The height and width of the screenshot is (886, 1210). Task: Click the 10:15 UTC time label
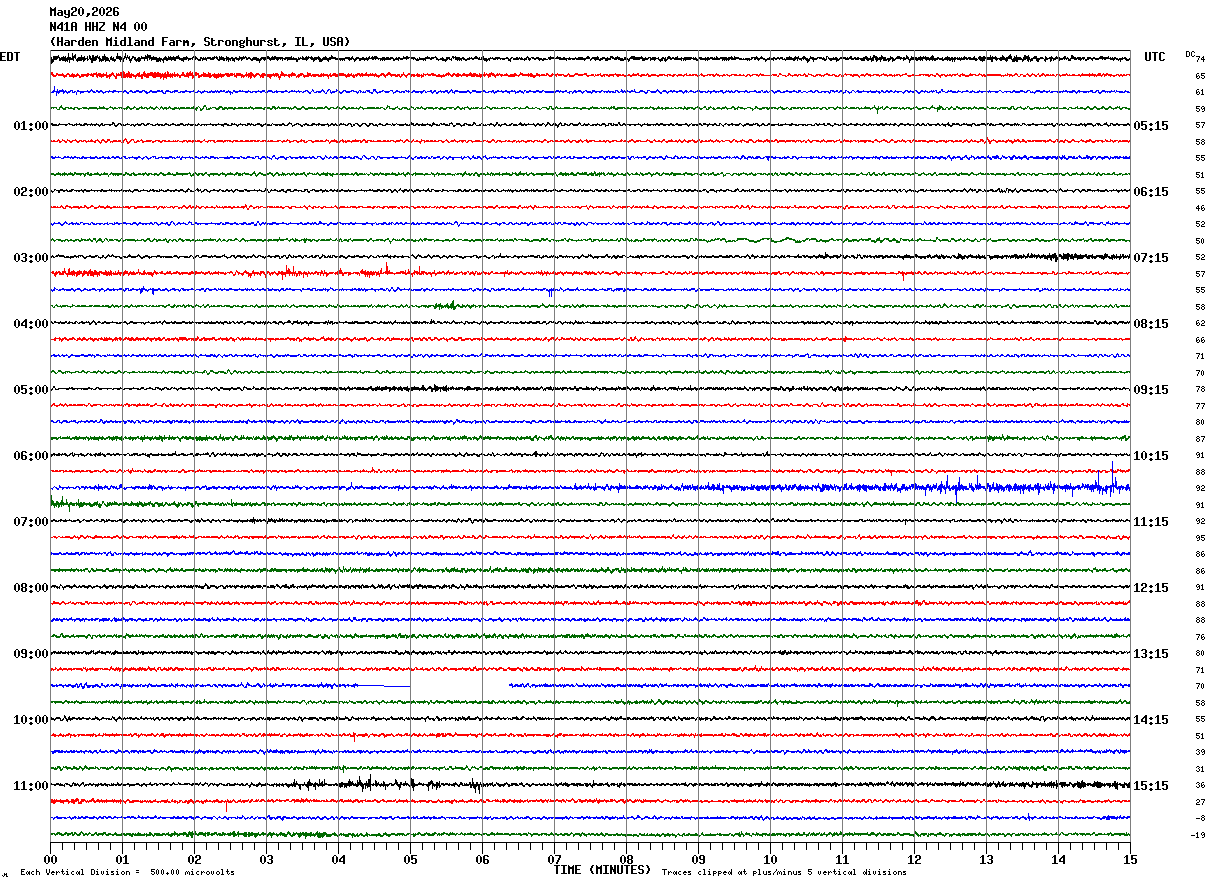tap(1150, 456)
